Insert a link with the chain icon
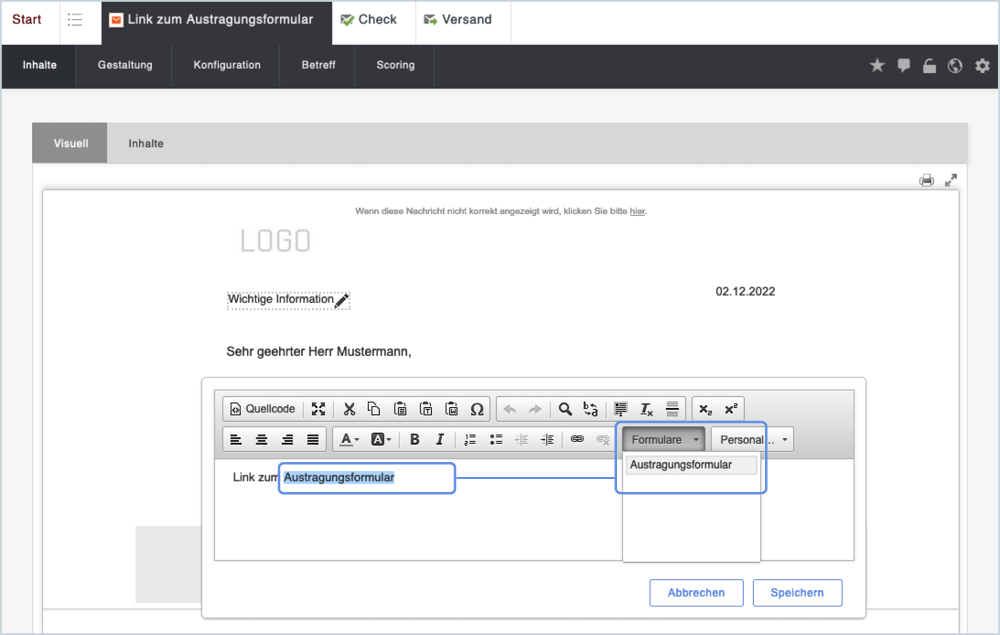1000x635 pixels. click(577, 439)
